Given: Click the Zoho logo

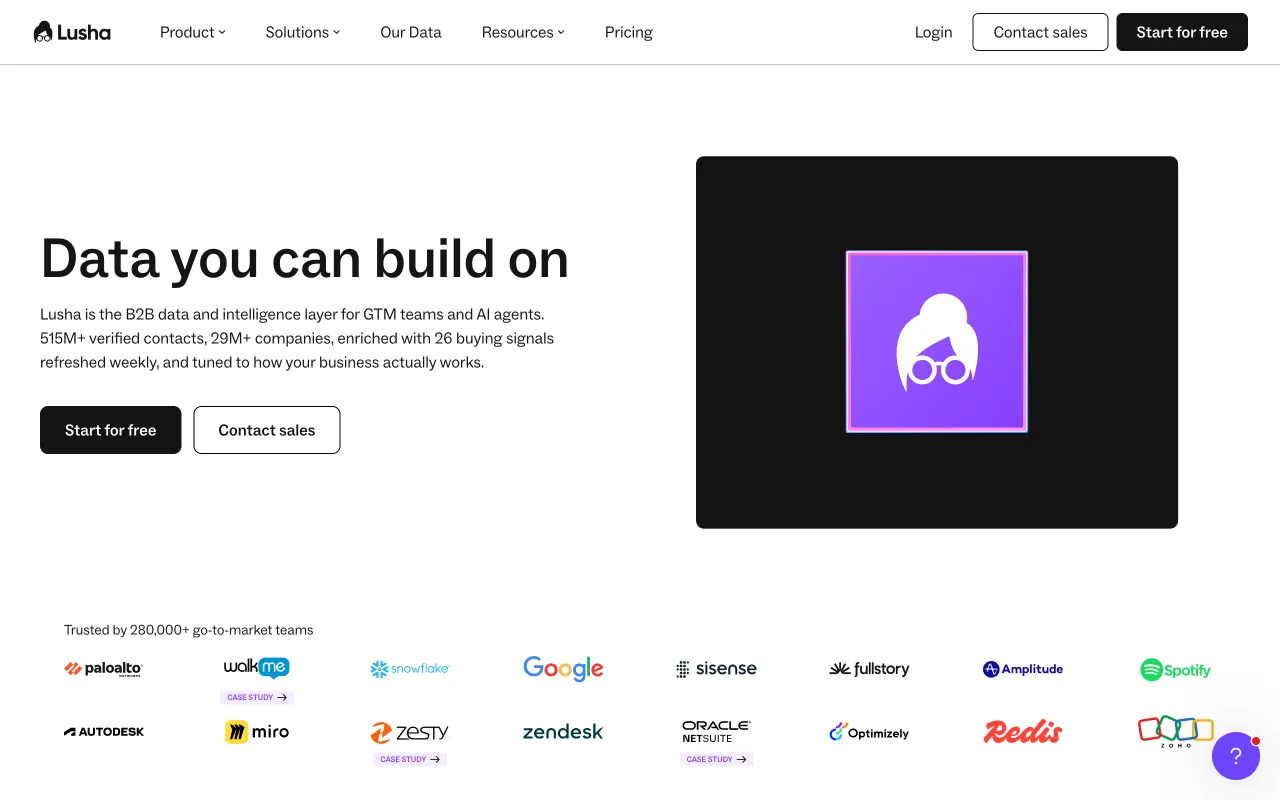Looking at the screenshot, I should pyautogui.click(x=1176, y=732).
